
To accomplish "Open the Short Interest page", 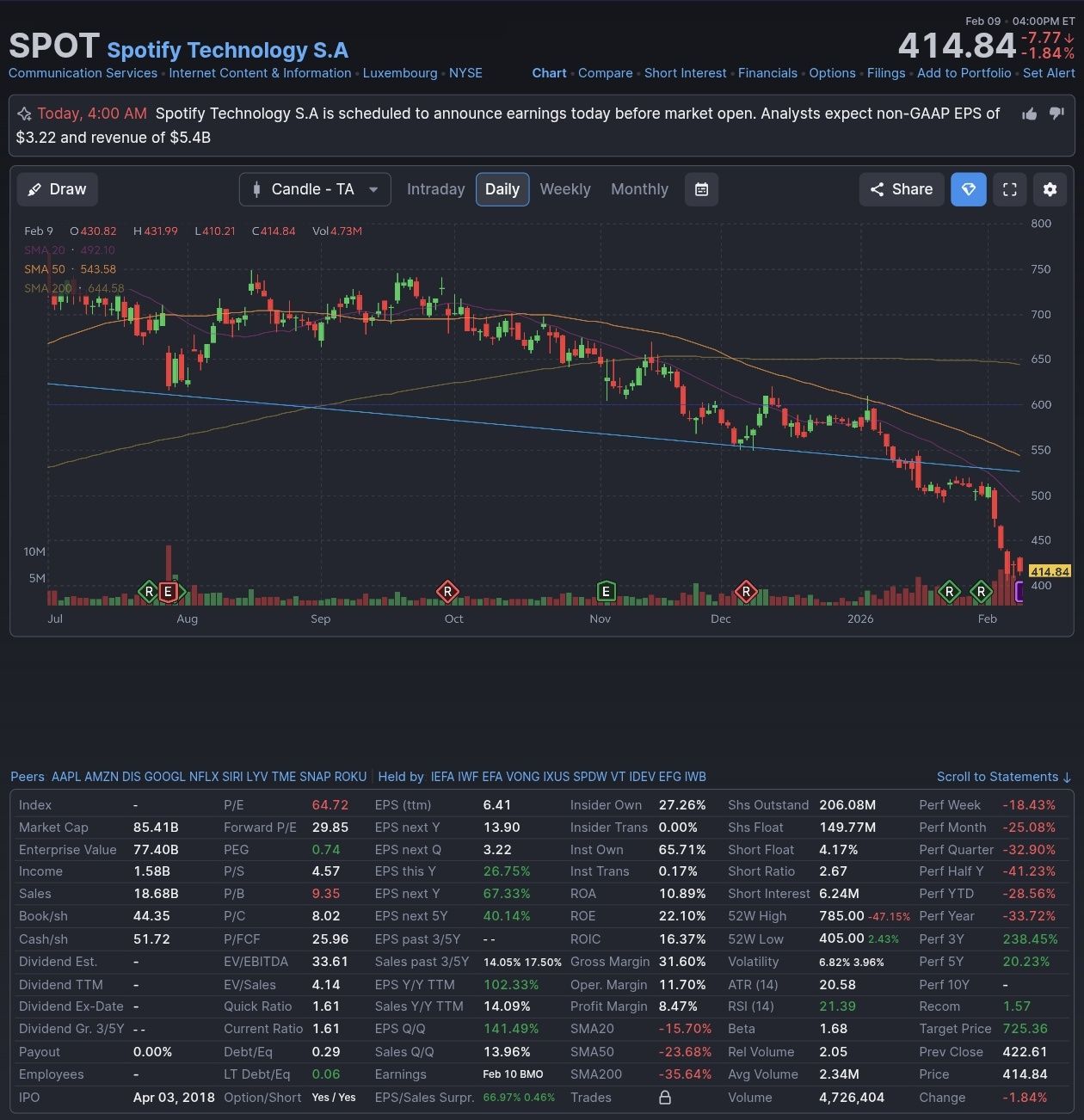I will click(x=686, y=73).
